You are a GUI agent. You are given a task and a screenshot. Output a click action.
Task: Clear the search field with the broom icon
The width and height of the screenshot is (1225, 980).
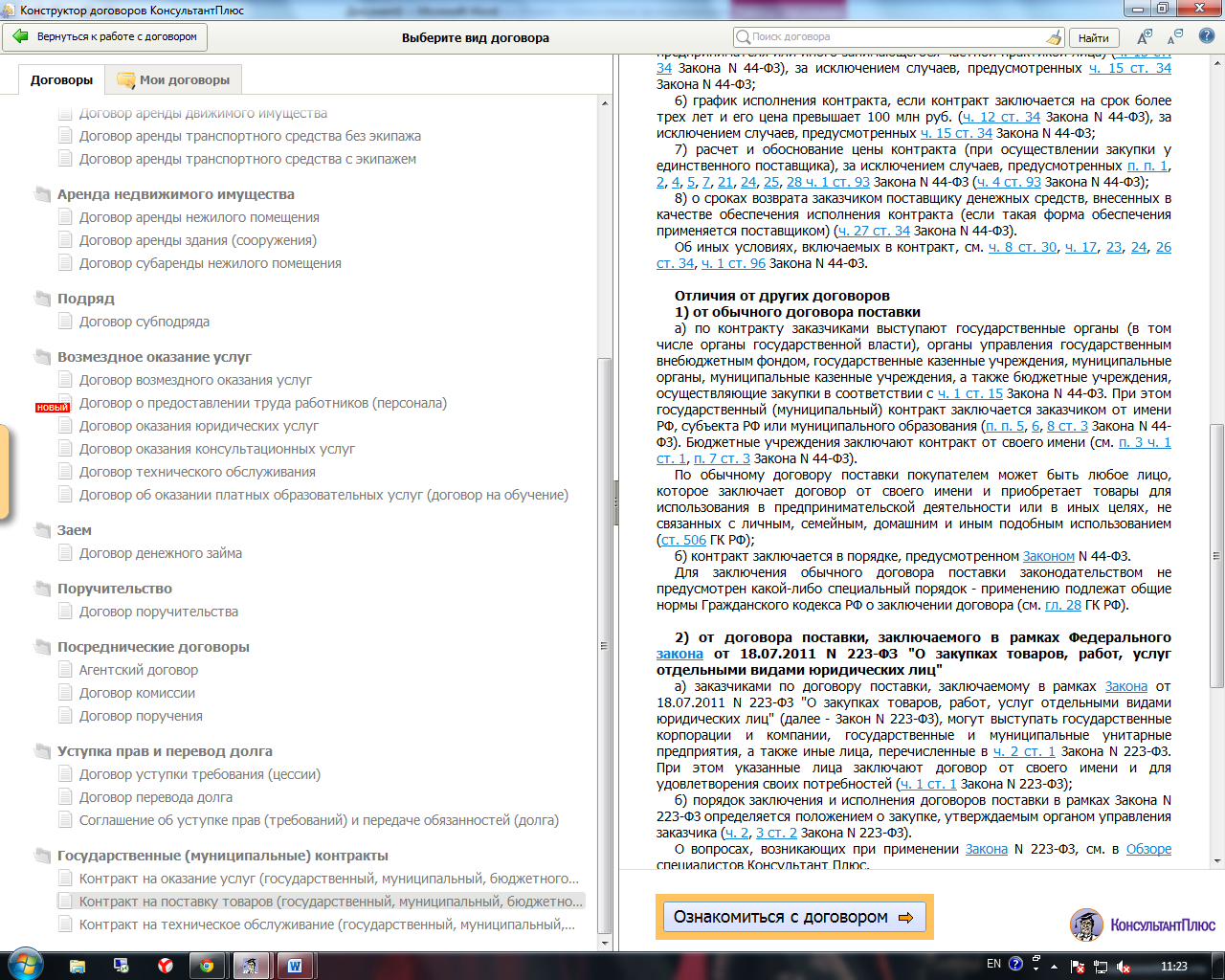[x=1055, y=37]
